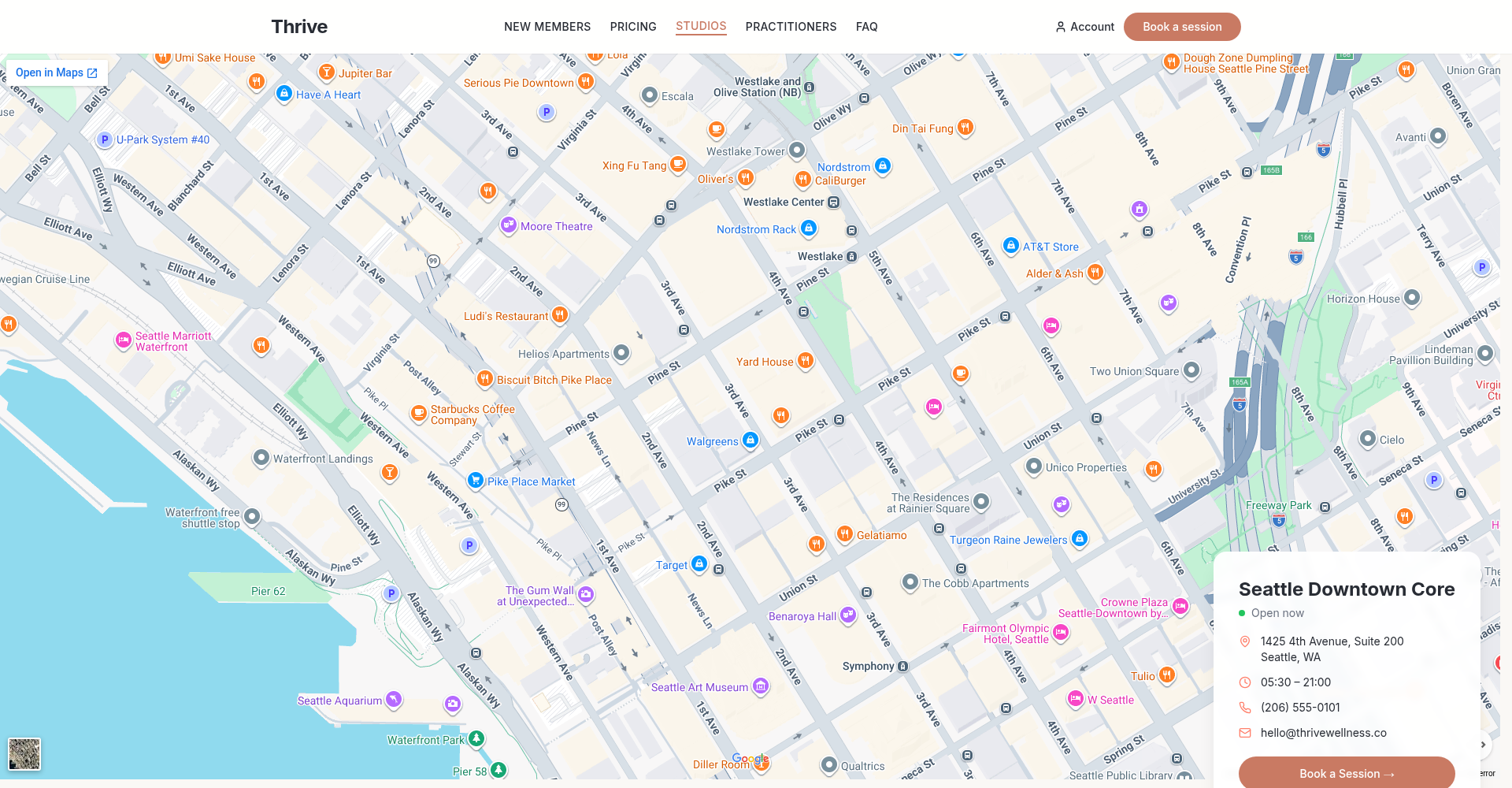Viewport: 1512px width, 788px height.
Task: Click the Umi Sake House pin
Action: coord(163,57)
